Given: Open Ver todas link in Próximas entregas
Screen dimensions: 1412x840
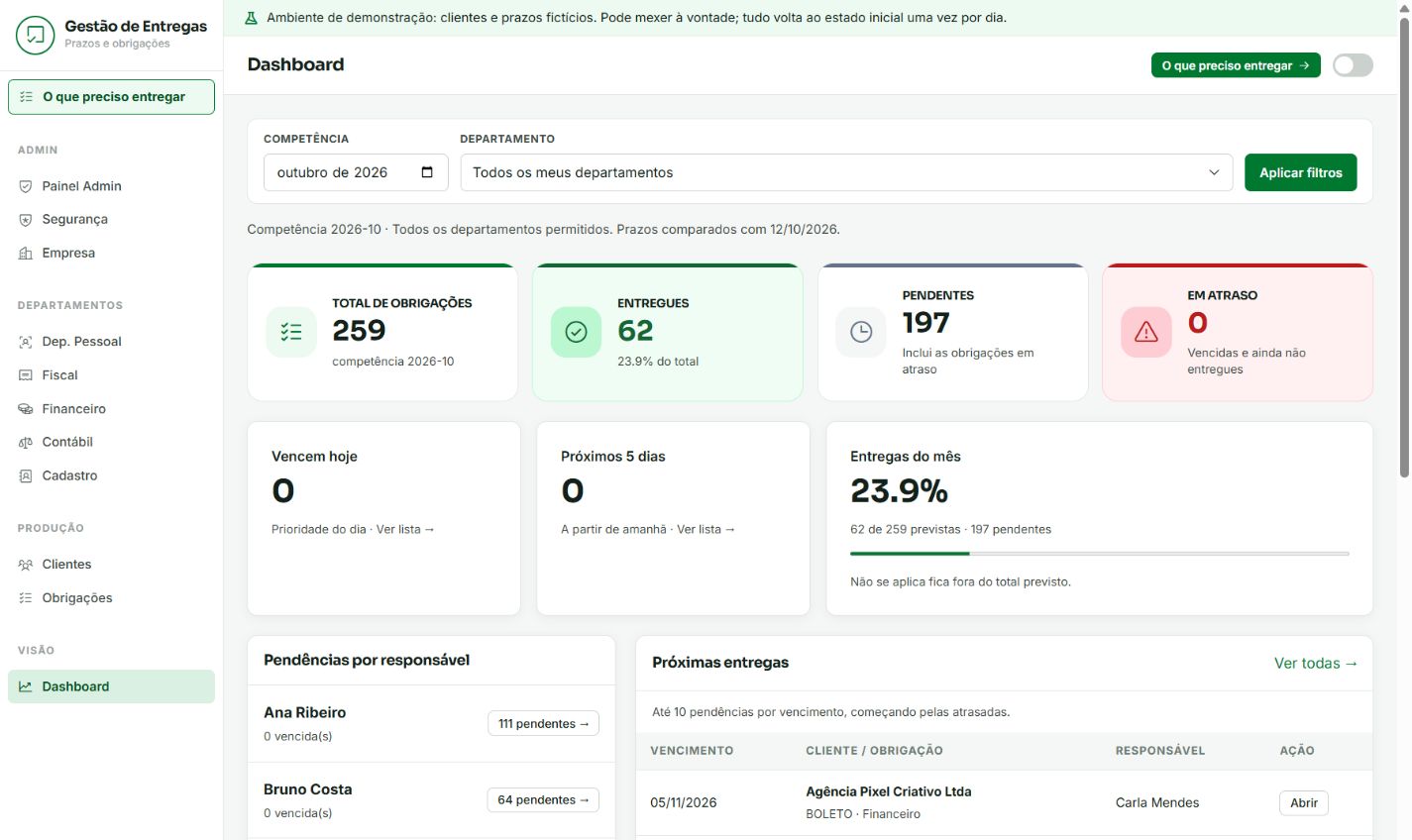Looking at the screenshot, I should (x=1316, y=664).
